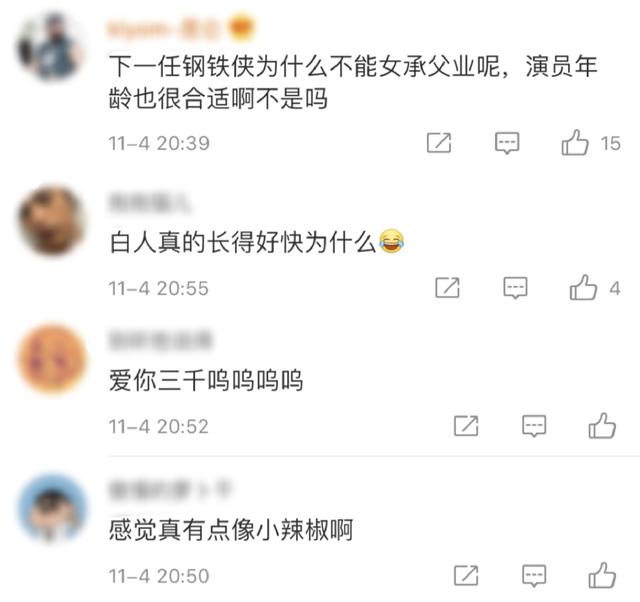Repost the 20:39 comment with share icon
The height and width of the screenshot is (602, 640).
point(439,142)
